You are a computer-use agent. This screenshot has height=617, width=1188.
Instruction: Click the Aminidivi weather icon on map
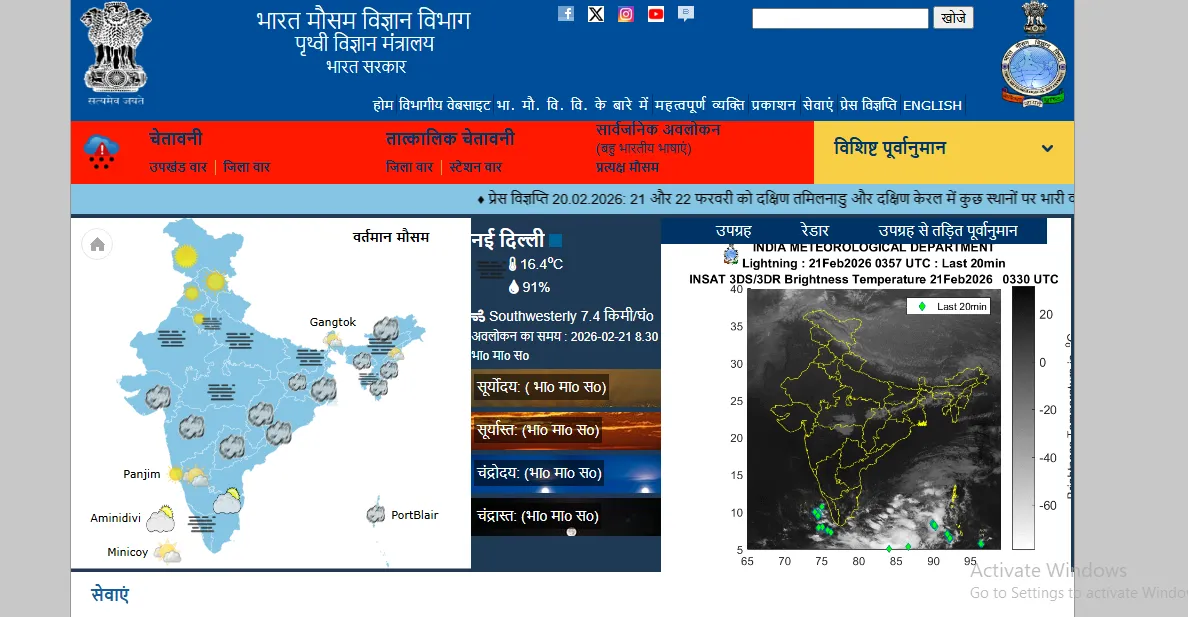pyautogui.click(x=161, y=519)
